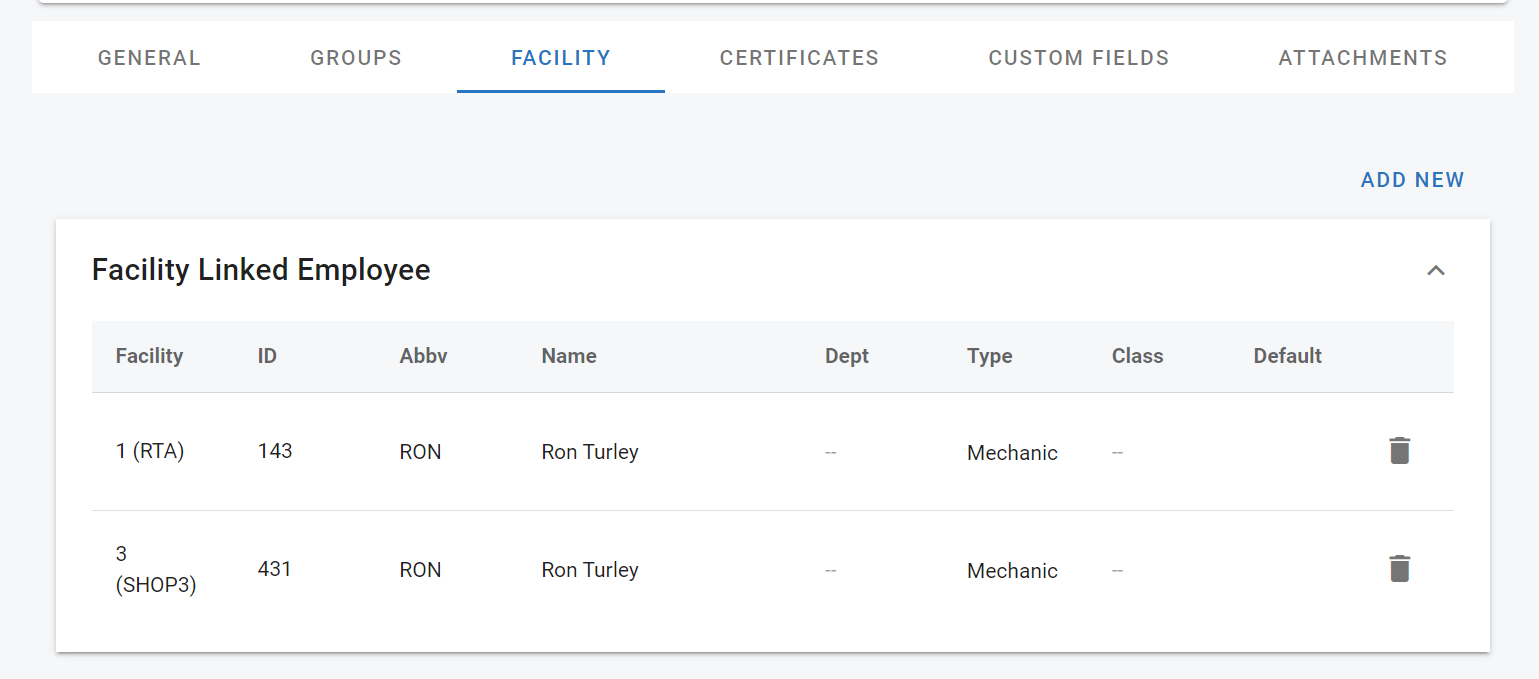Go to the Certificates tab

pyautogui.click(x=799, y=58)
